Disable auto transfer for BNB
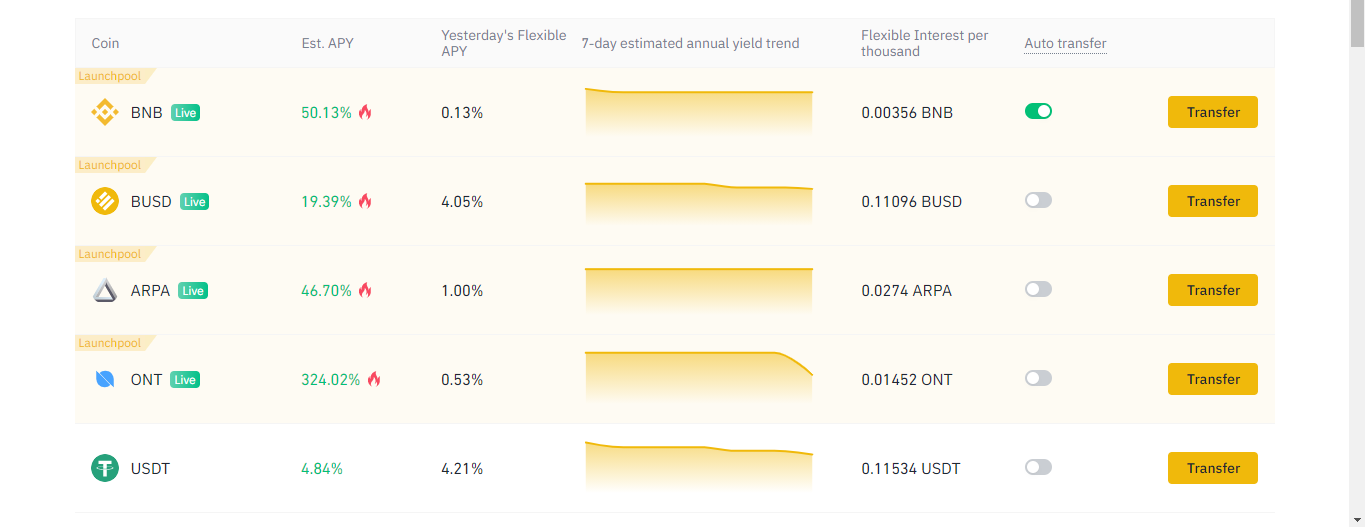1365x527 pixels. click(x=1038, y=111)
